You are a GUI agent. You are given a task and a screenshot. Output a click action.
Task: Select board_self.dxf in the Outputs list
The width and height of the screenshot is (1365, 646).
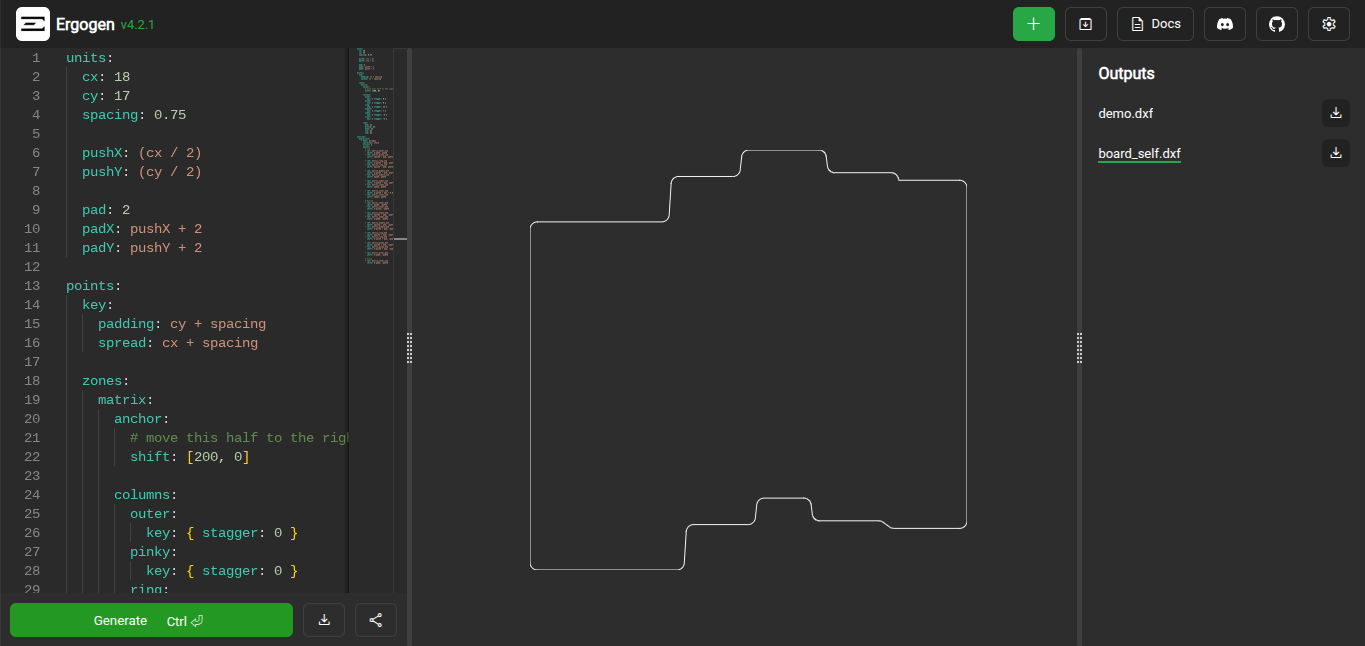coord(1139,154)
